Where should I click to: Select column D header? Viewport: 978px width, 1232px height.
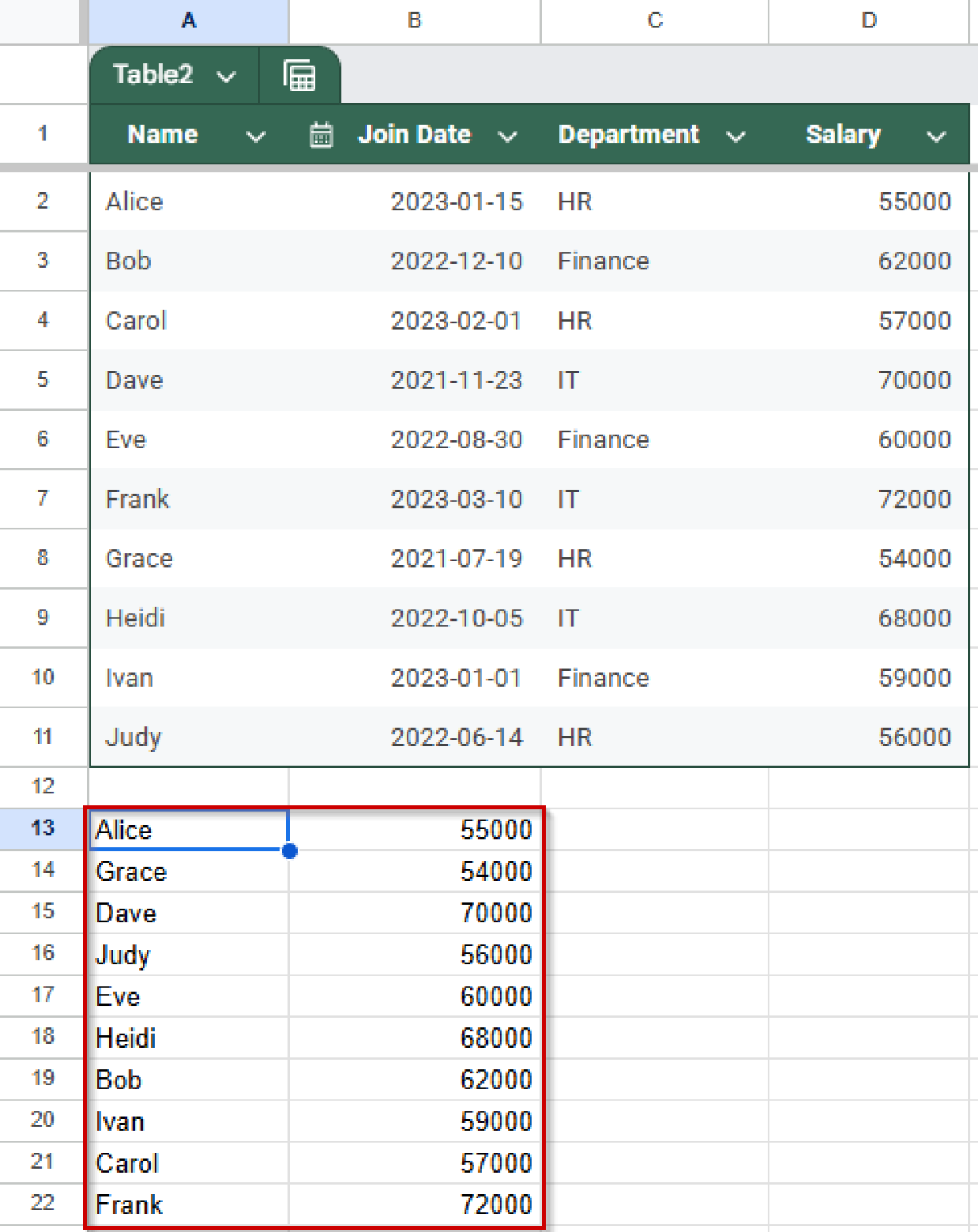pos(868,21)
